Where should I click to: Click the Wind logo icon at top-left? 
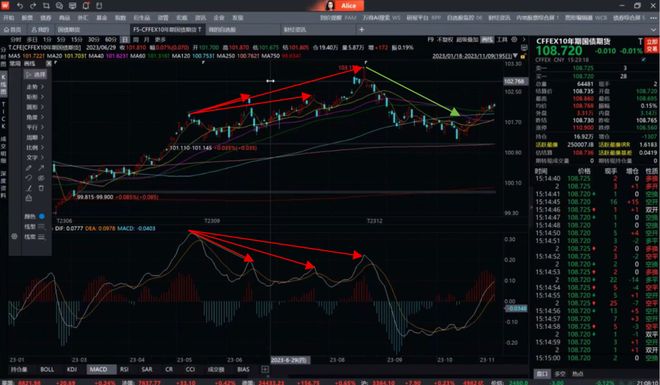5,5
